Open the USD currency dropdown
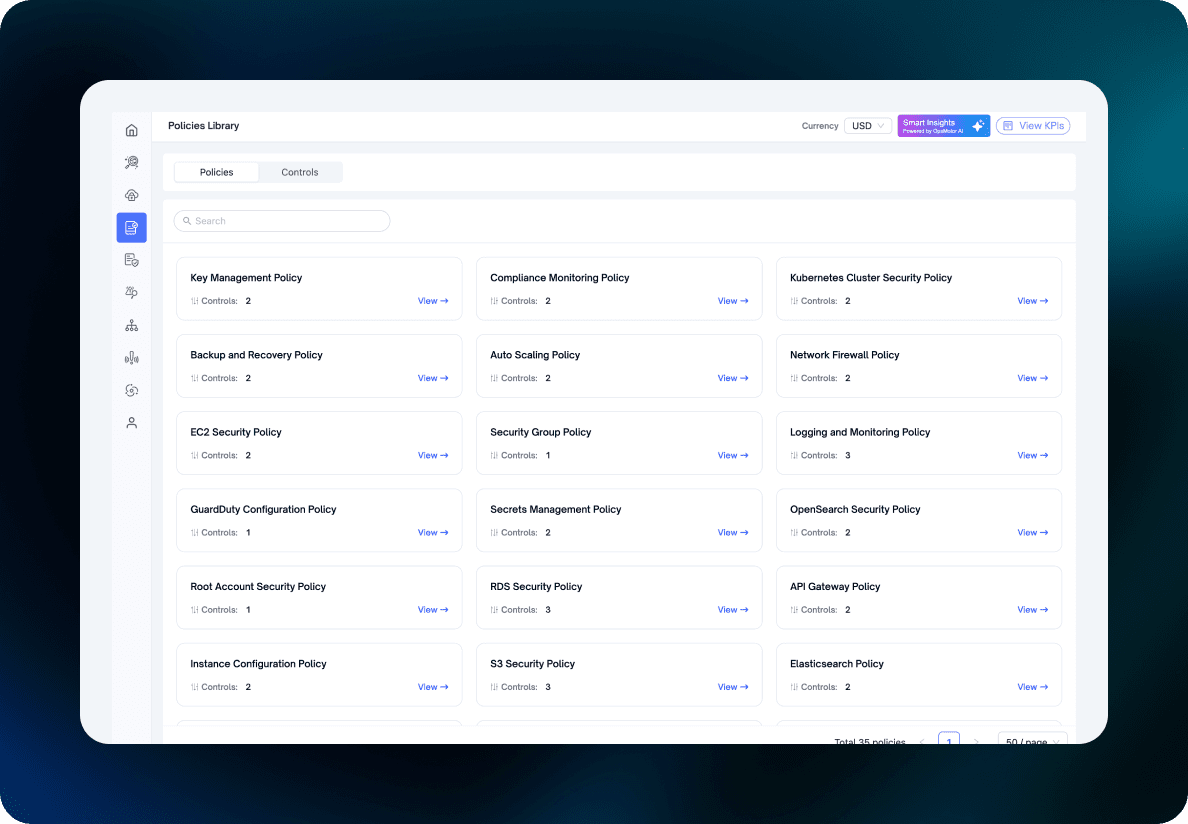The image size is (1188, 824). [x=868, y=126]
